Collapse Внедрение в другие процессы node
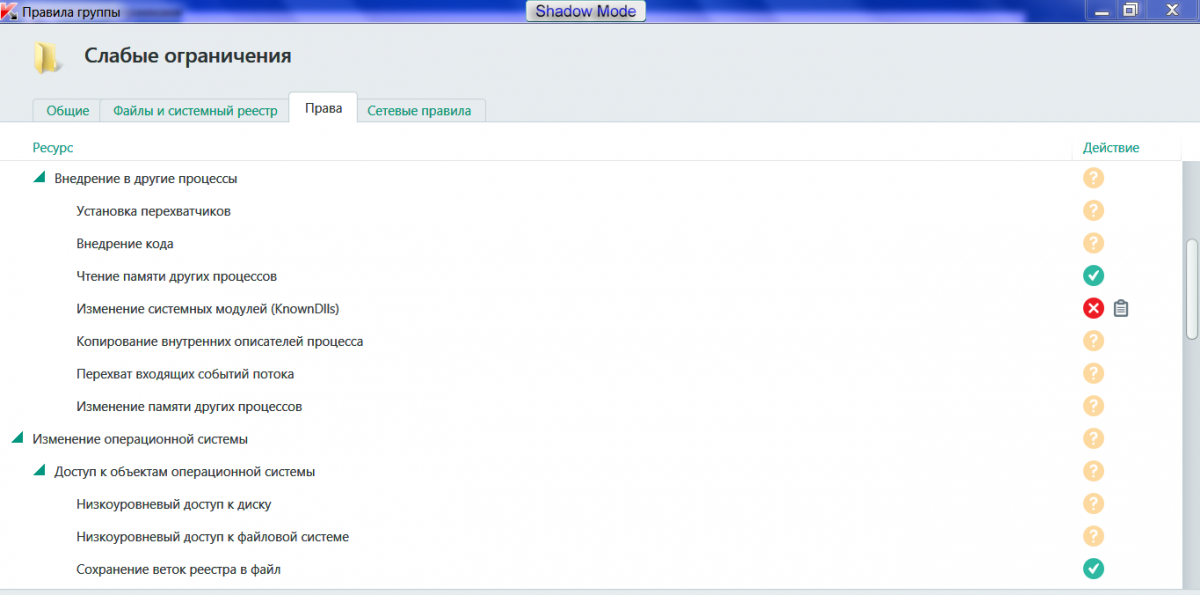This screenshot has width=1200, height=595. click(x=39, y=177)
